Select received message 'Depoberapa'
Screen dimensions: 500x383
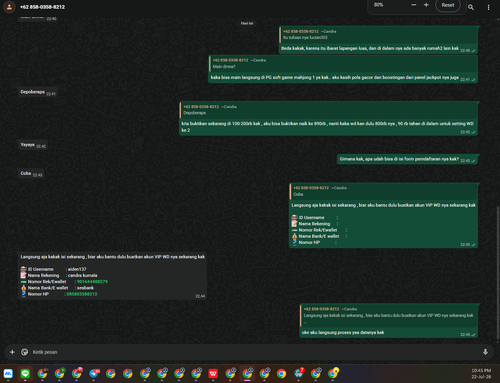tap(38, 92)
